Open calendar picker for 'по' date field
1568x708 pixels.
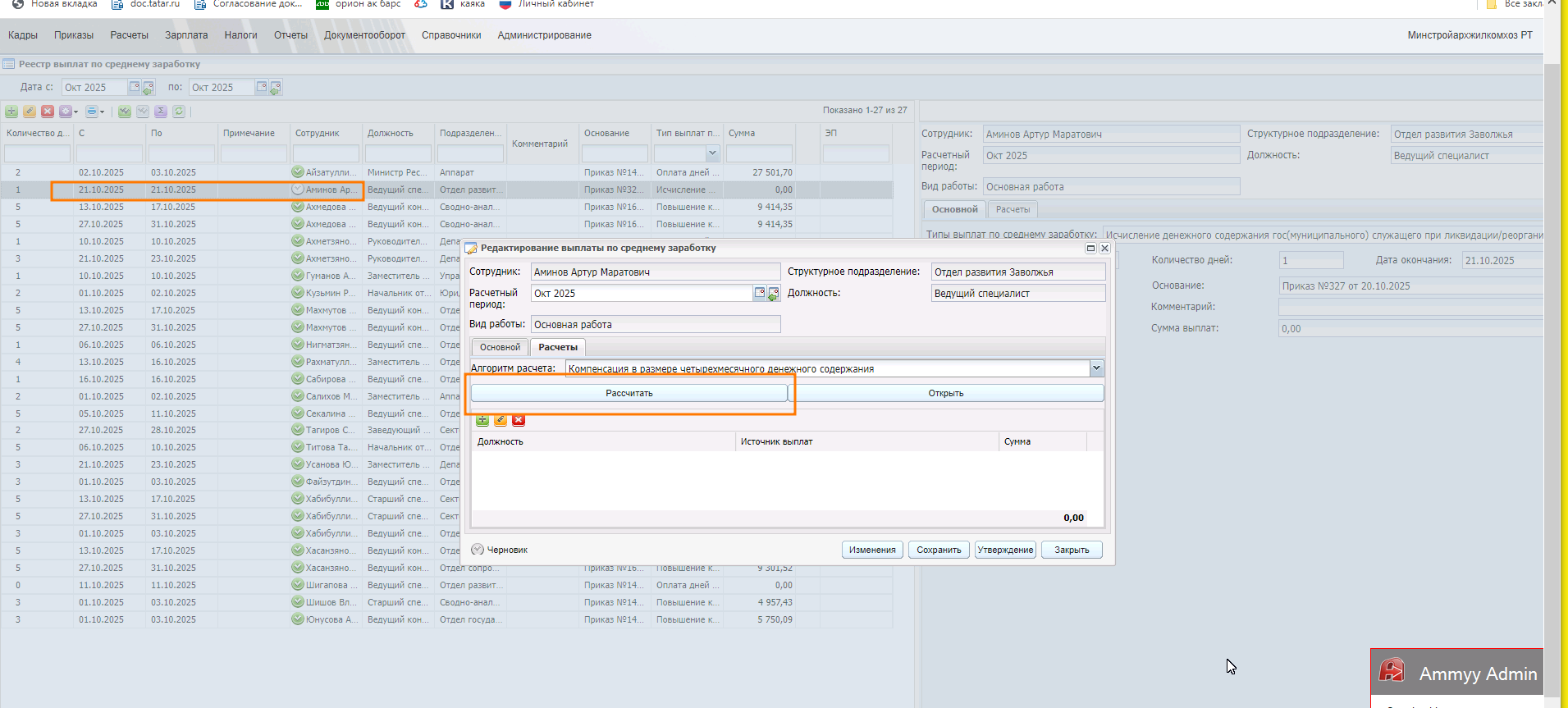tap(262, 87)
